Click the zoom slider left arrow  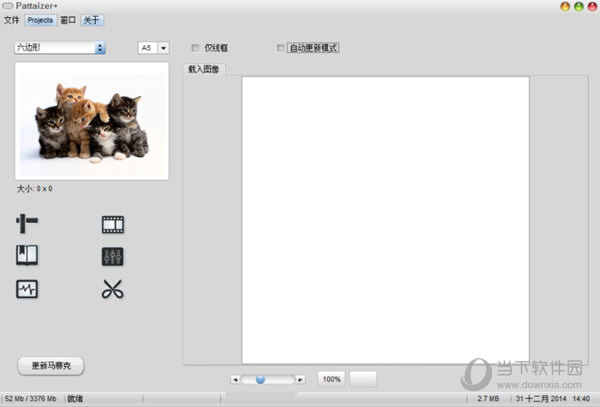(235, 379)
